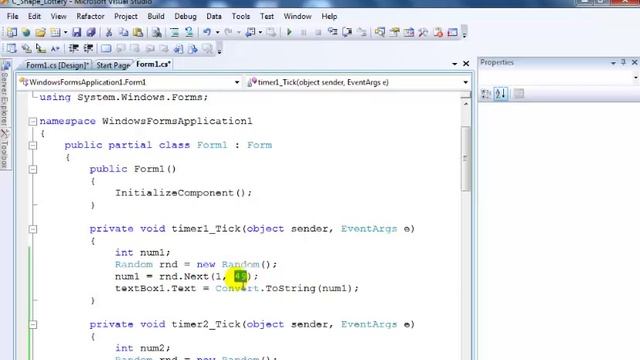Toggle a bookmark on current line
Image resolution: width=640 pixels, height=360 pixels.
click(106, 49)
